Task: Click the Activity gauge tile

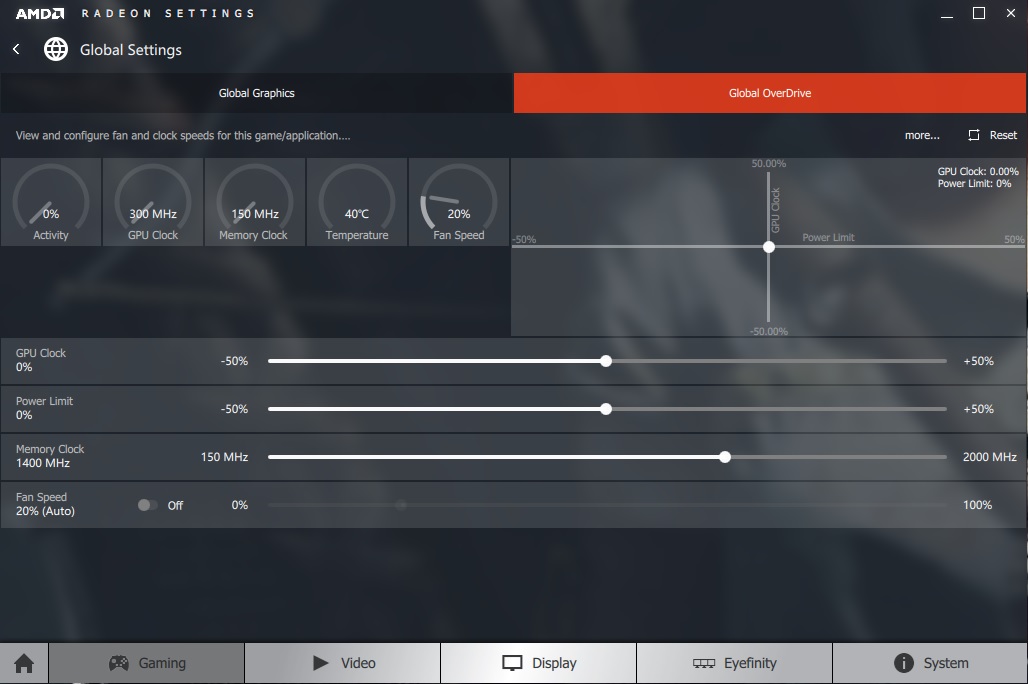Action: click(x=50, y=202)
